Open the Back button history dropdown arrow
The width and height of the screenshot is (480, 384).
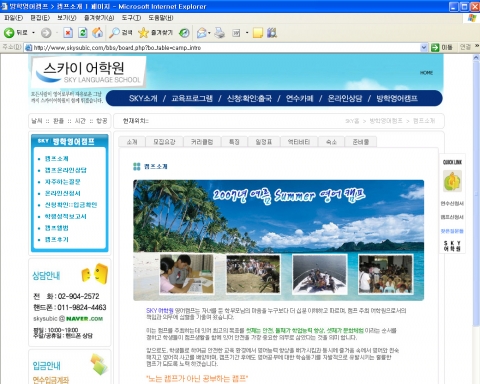pos(33,33)
